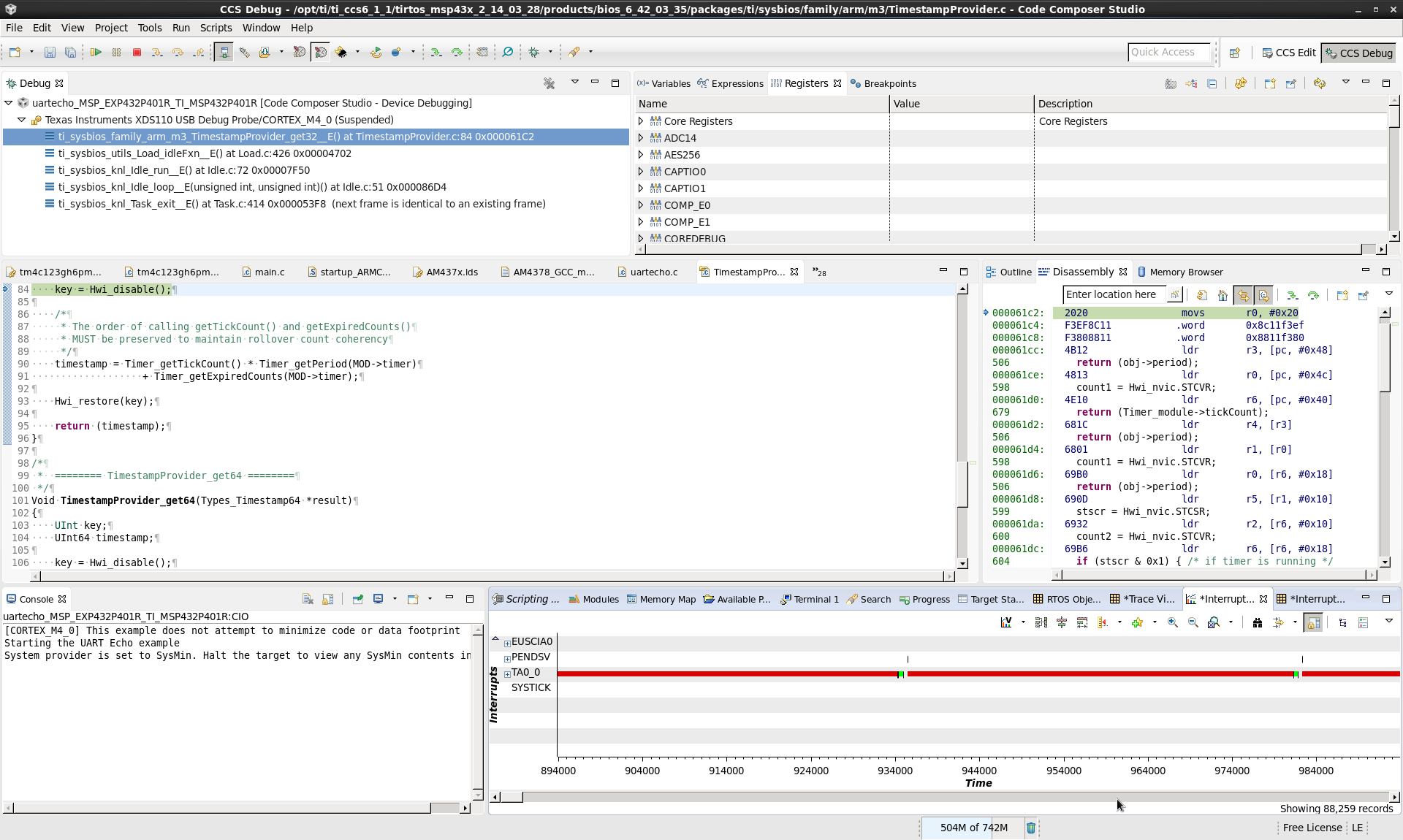Click the Save All toolbar icon
Image resolution: width=1403 pixels, height=840 pixels.
click(x=70, y=52)
